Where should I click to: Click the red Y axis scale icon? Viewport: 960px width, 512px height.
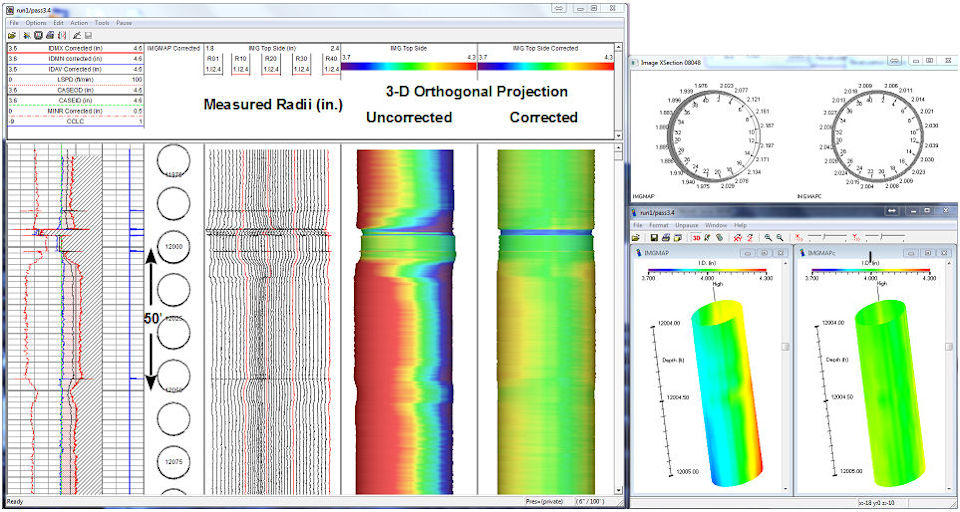pos(855,237)
